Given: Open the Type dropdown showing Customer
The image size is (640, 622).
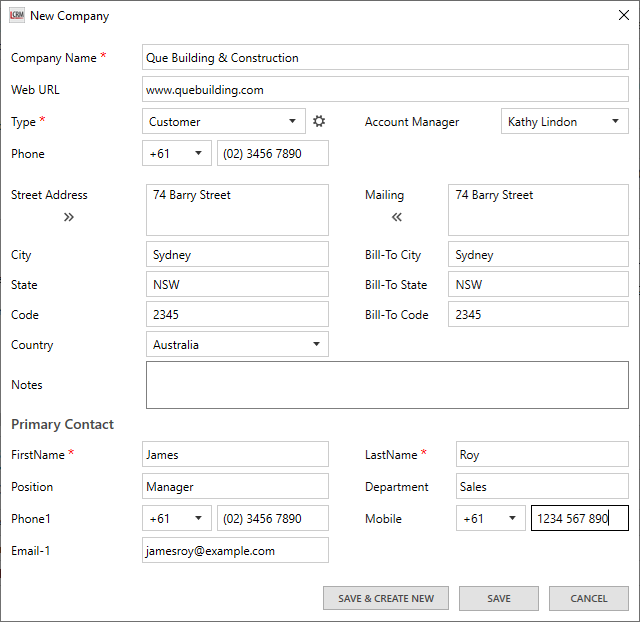Looking at the screenshot, I should pos(224,122).
